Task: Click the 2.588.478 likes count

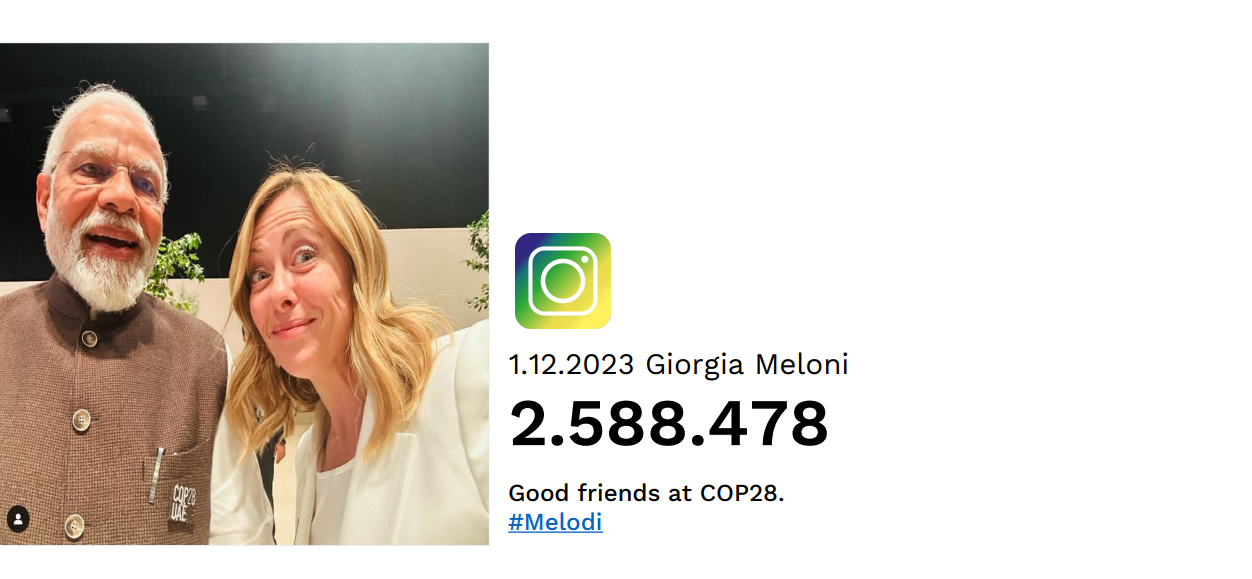Action: tap(669, 423)
